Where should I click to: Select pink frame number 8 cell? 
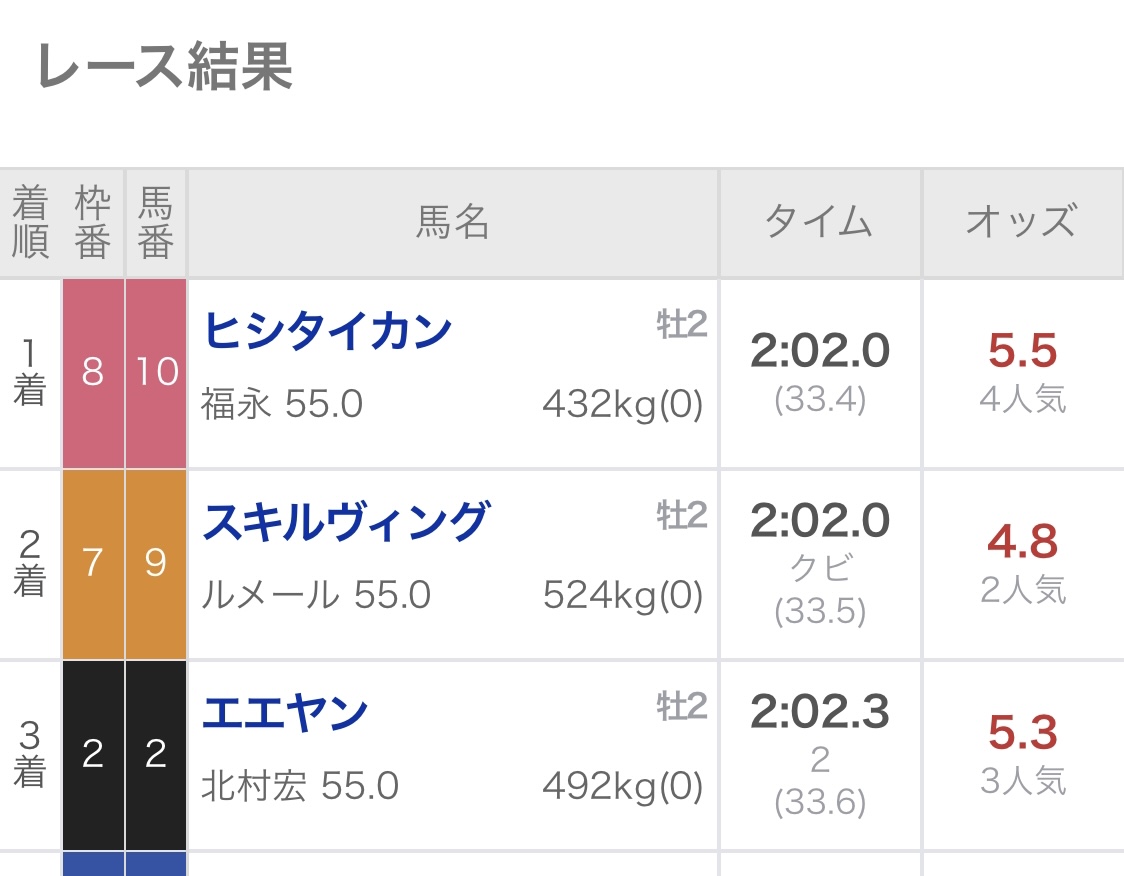click(x=93, y=373)
